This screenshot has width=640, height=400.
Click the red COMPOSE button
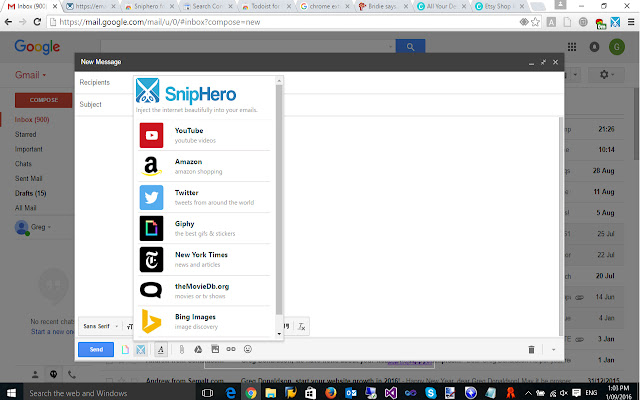(44, 100)
